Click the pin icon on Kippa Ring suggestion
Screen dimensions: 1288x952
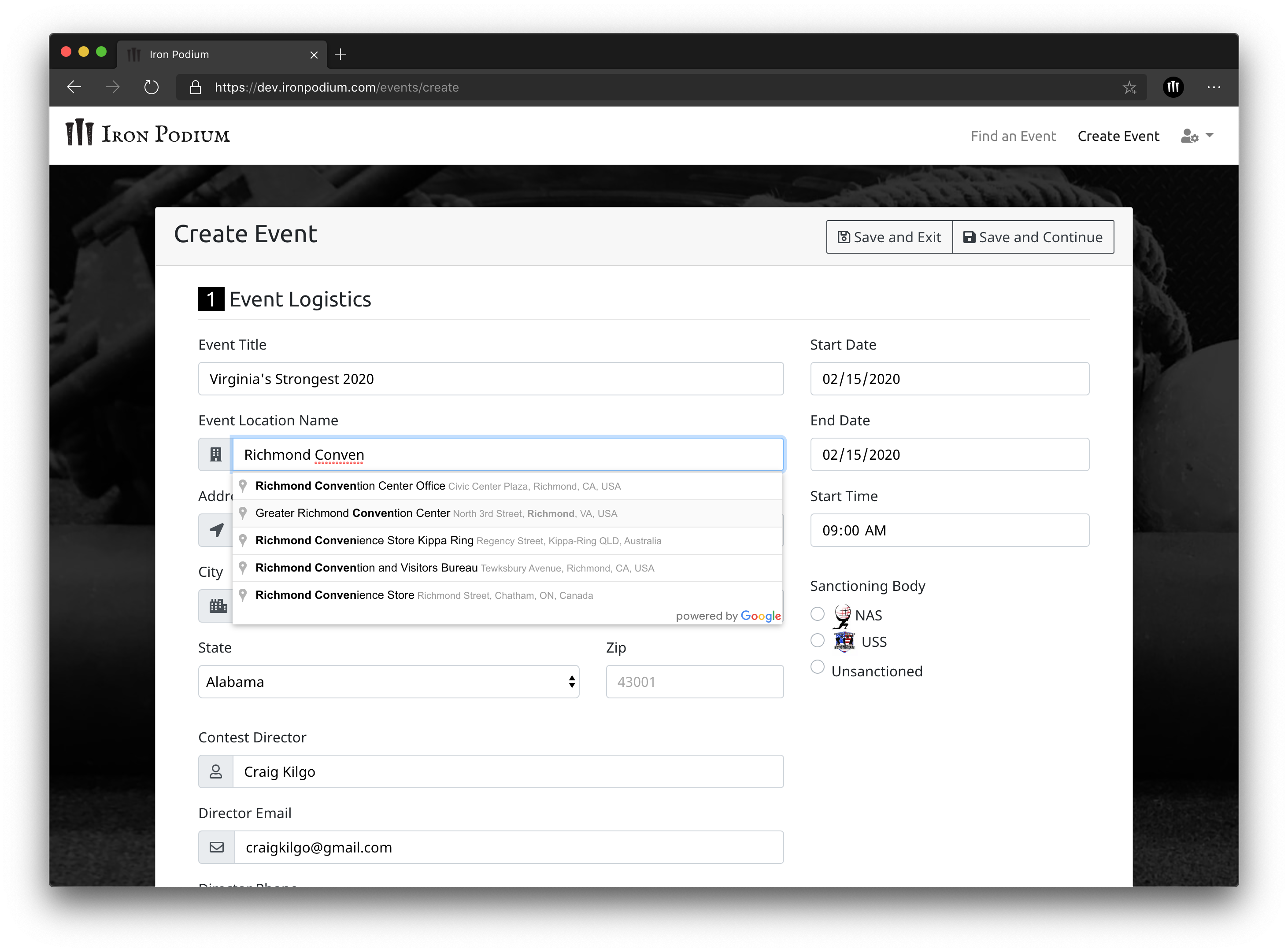click(243, 540)
